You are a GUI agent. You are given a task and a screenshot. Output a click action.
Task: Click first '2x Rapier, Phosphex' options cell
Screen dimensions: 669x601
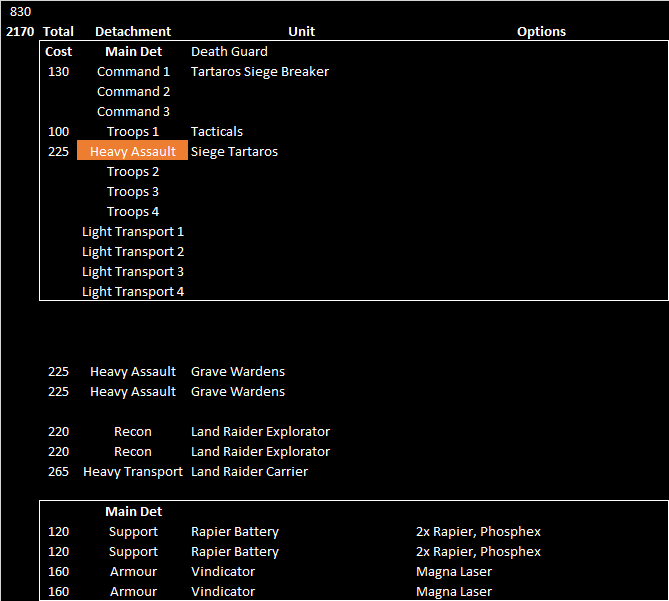tap(478, 532)
